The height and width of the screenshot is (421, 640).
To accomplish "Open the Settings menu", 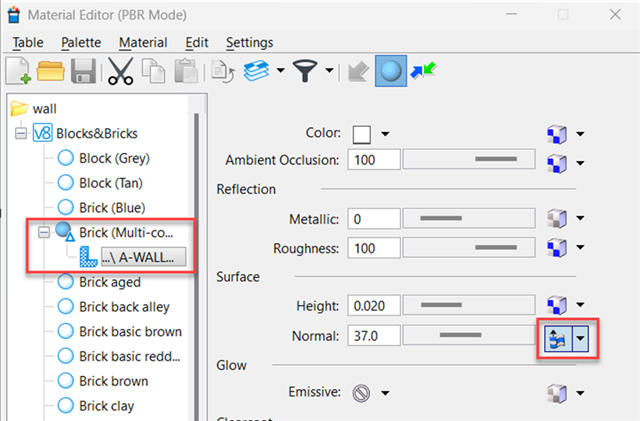I will (x=249, y=43).
